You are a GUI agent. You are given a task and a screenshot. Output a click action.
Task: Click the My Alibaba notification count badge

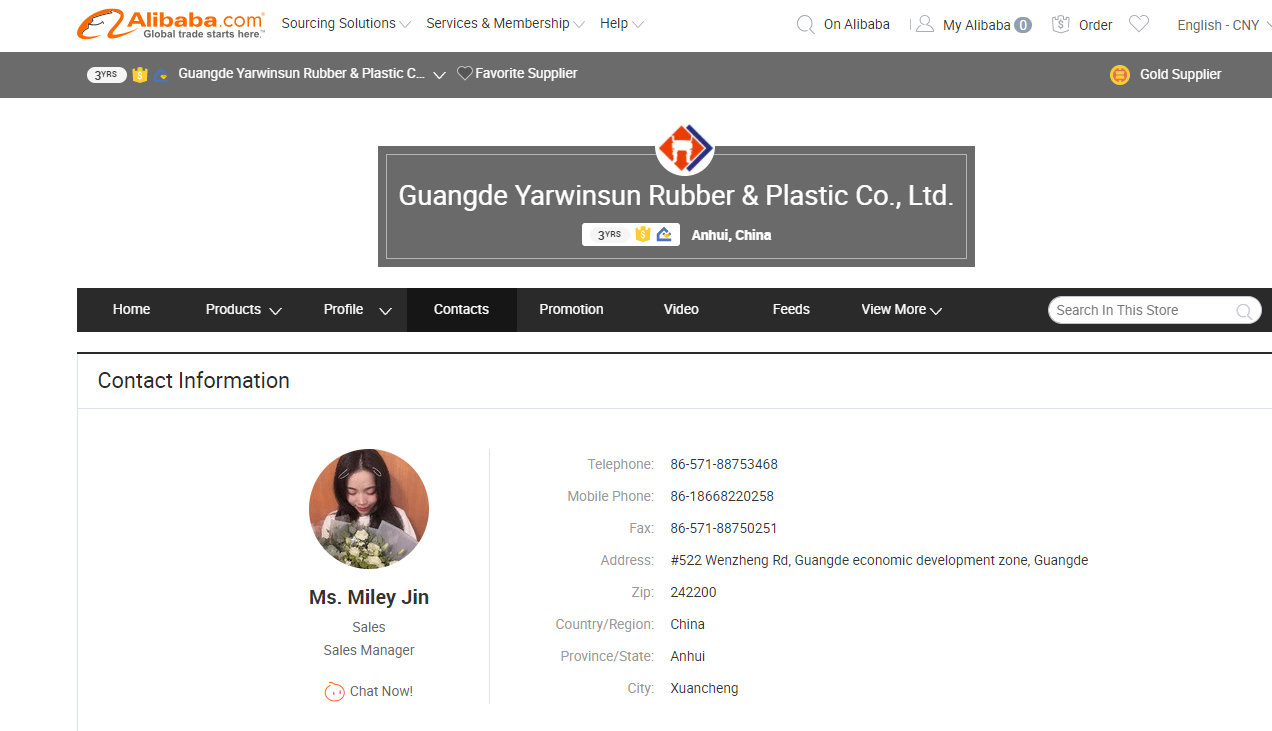[1023, 25]
